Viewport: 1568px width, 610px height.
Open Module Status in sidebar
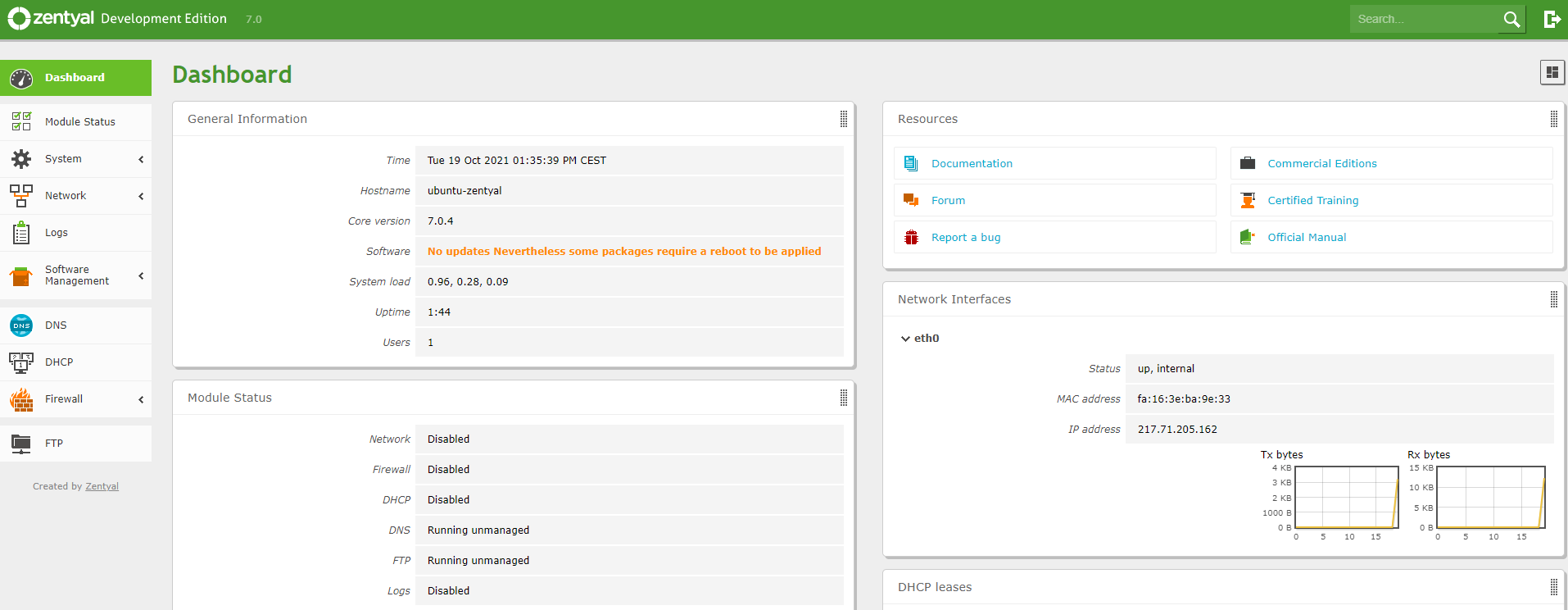(79, 122)
